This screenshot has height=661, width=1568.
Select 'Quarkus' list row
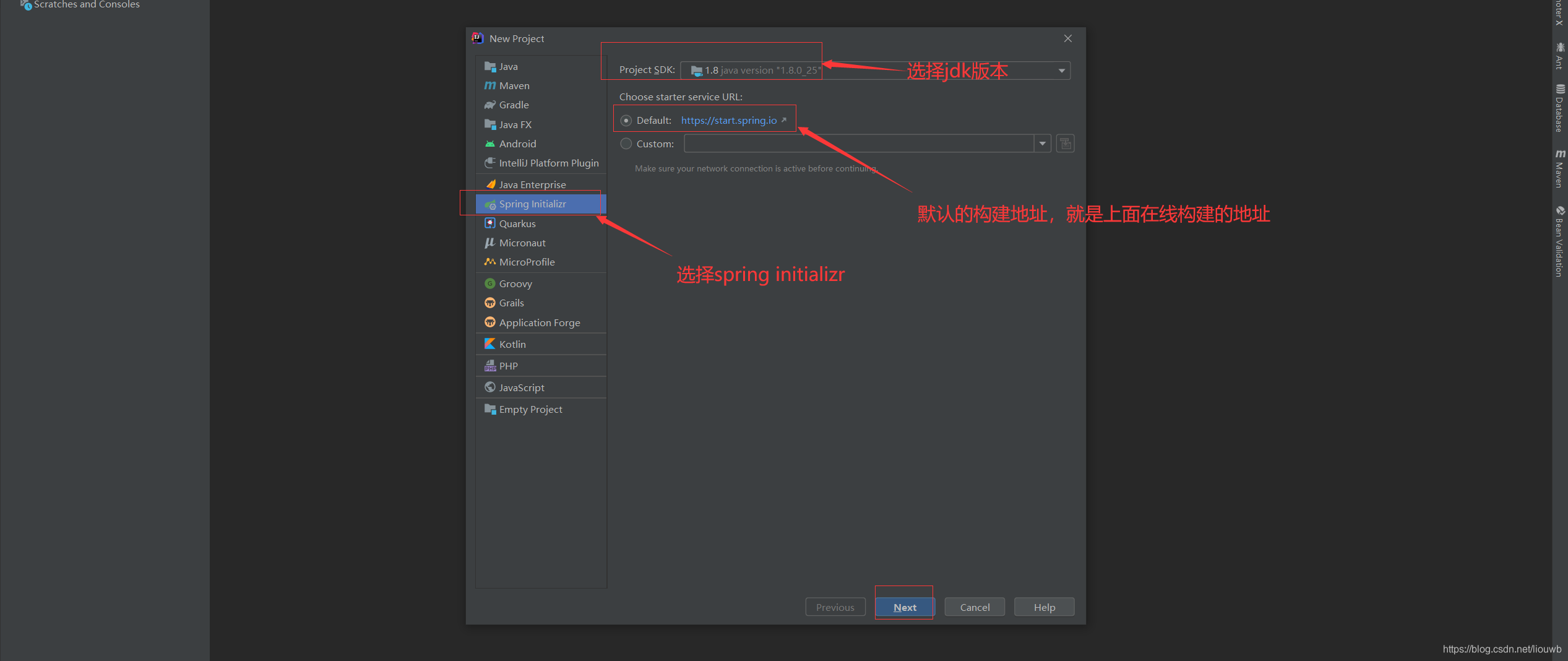pos(541,223)
